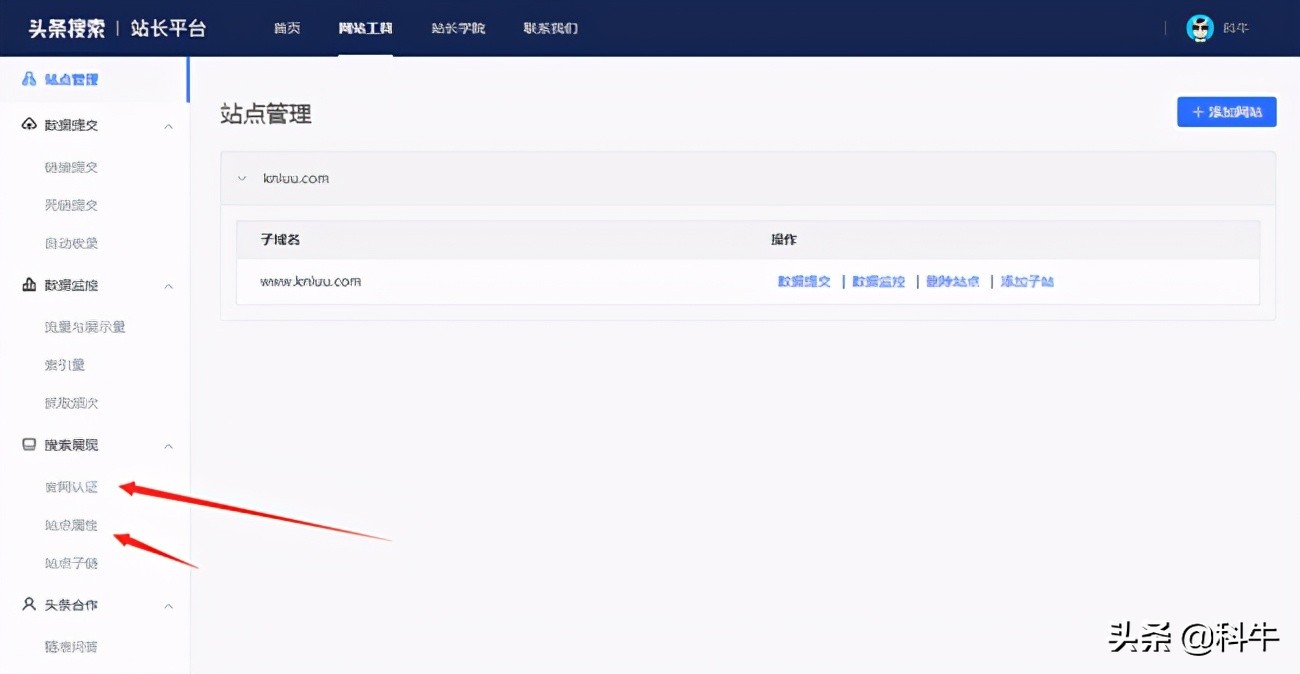
Task: Click the 头条搜索 站长平台 logo
Action: pos(117,28)
